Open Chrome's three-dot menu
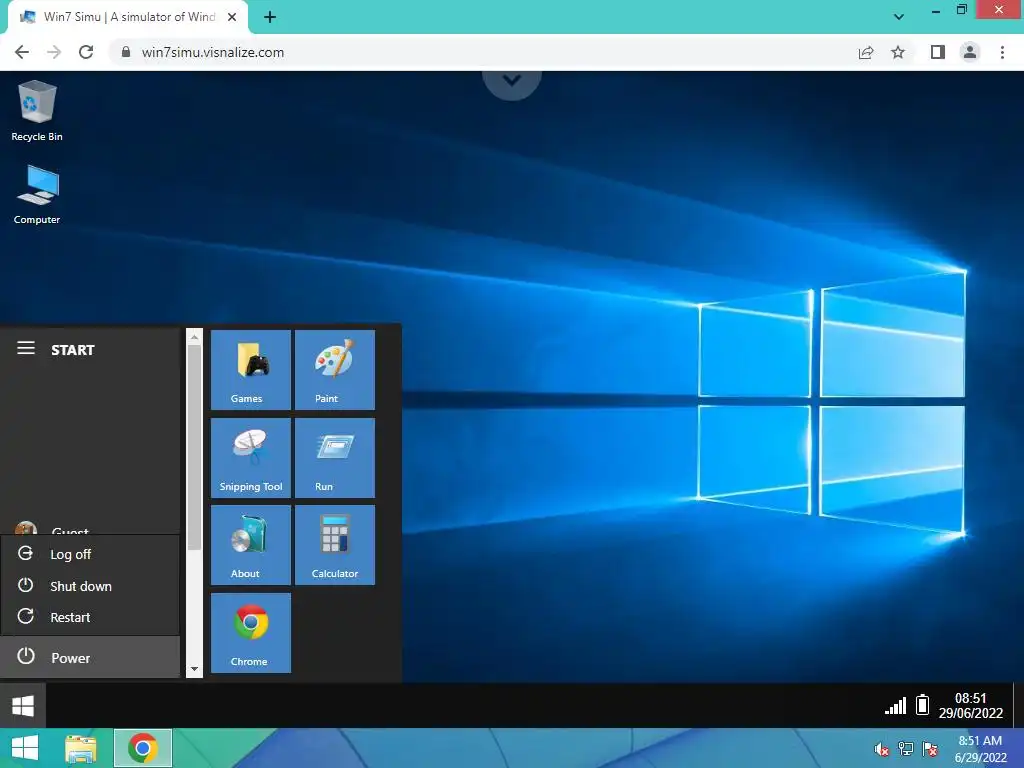This screenshot has width=1024, height=768. [x=1002, y=52]
